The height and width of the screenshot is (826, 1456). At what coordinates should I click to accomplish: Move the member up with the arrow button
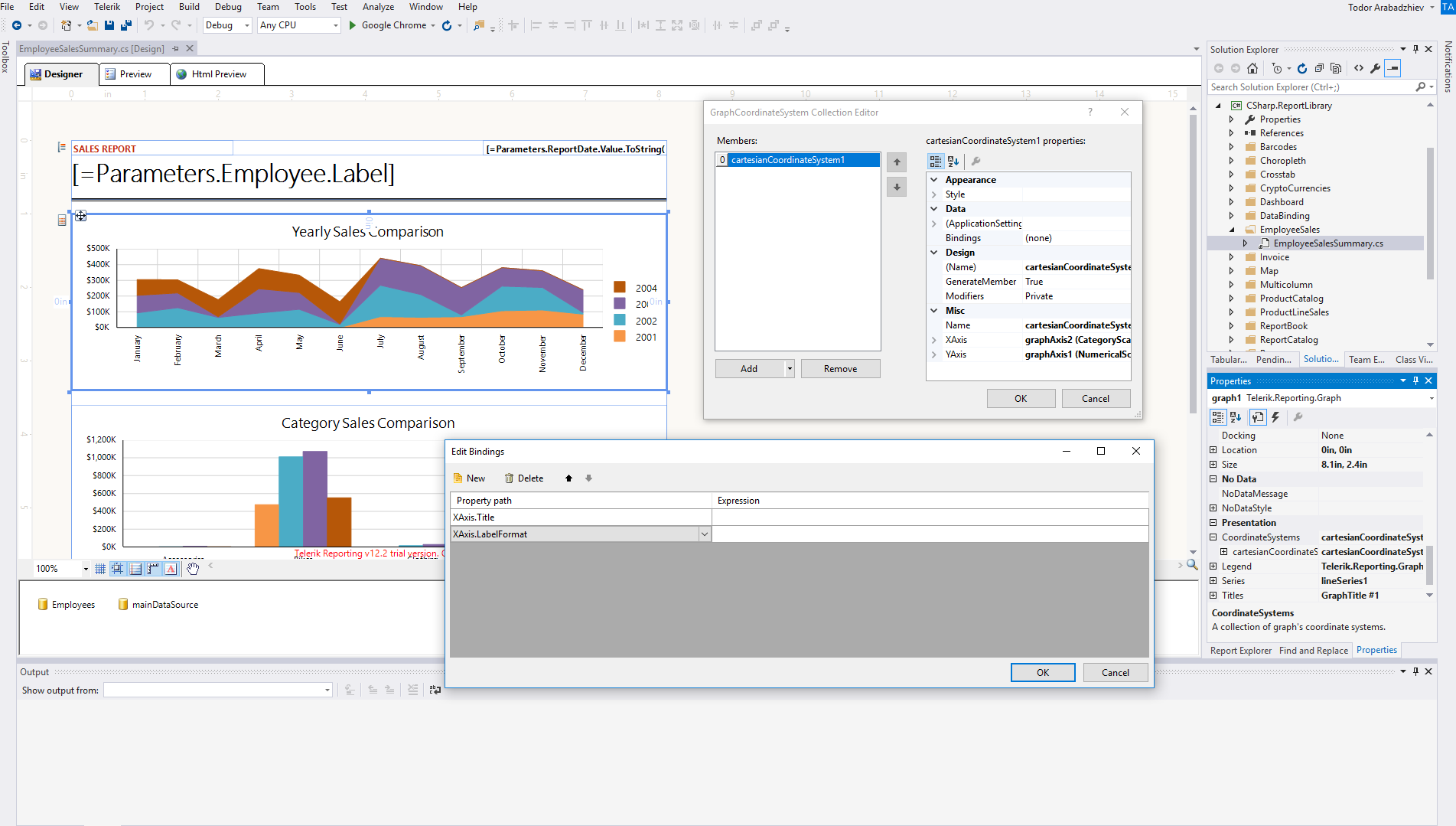click(x=897, y=162)
